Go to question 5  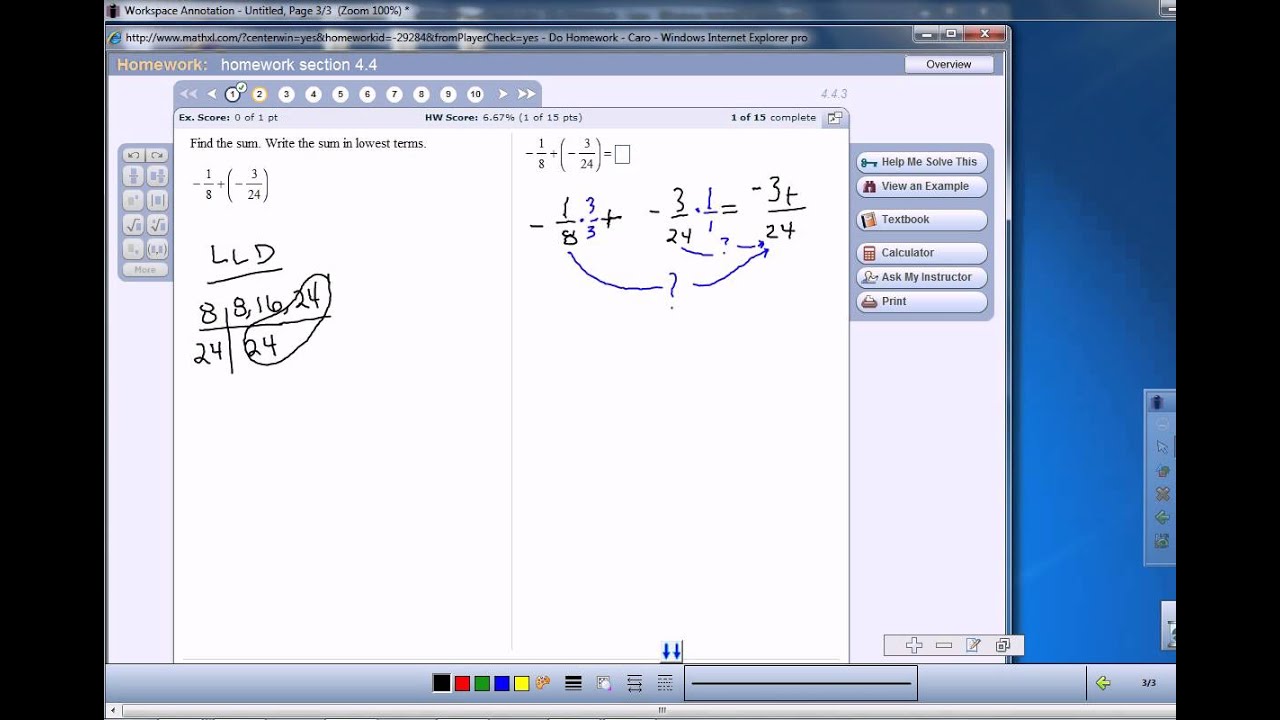340,94
